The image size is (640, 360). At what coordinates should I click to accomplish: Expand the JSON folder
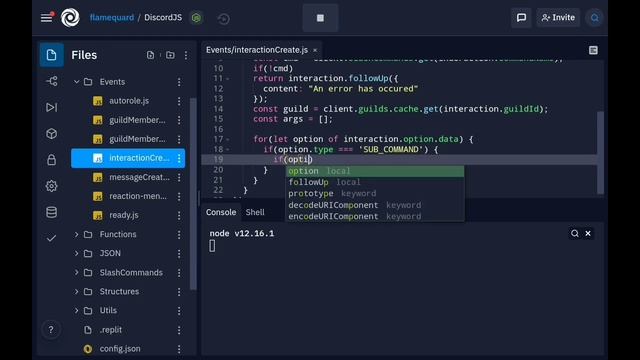[x=76, y=253]
